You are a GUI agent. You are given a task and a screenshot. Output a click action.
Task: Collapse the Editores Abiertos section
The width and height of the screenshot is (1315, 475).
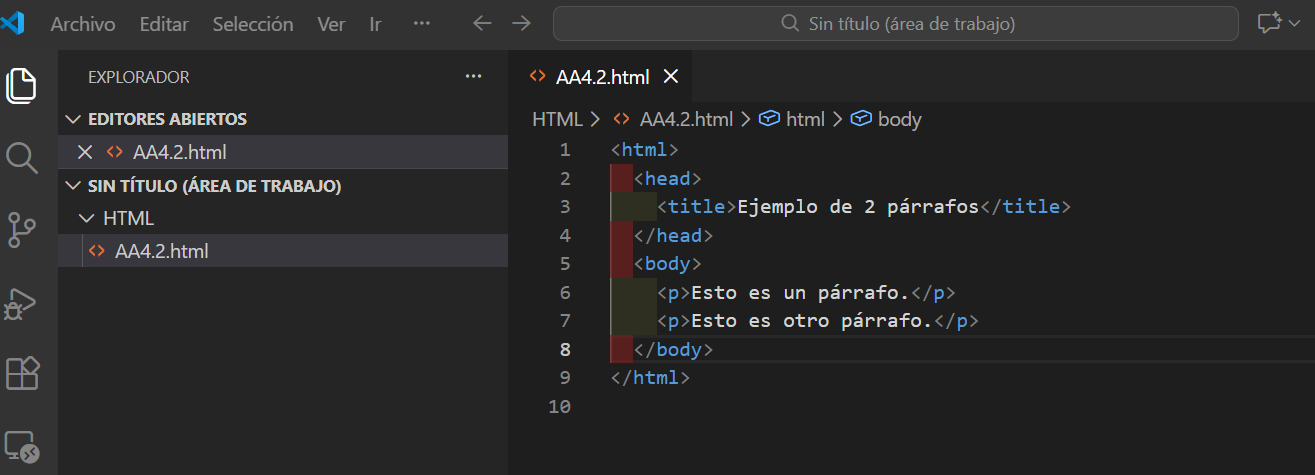pos(73,119)
